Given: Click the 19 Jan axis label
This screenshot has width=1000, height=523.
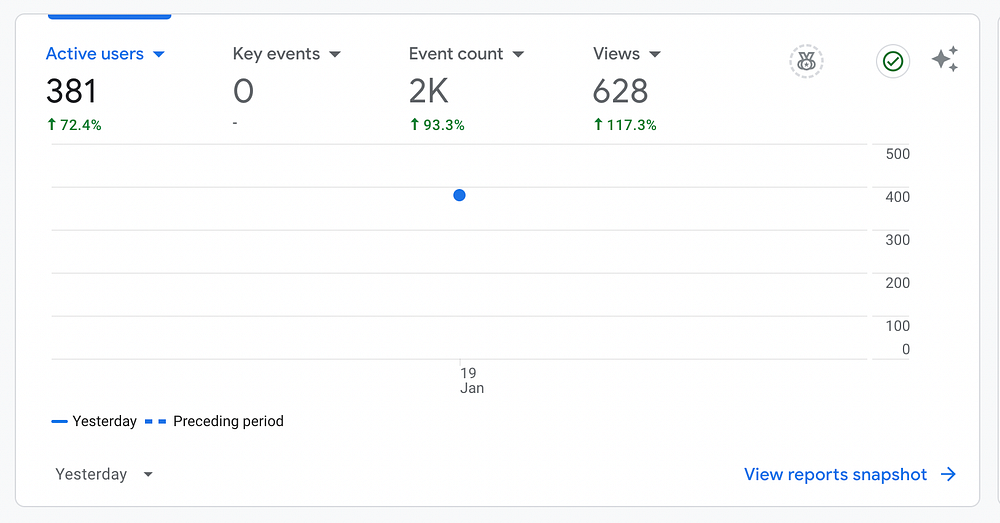Looking at the screenshot, I should point(470,380).
